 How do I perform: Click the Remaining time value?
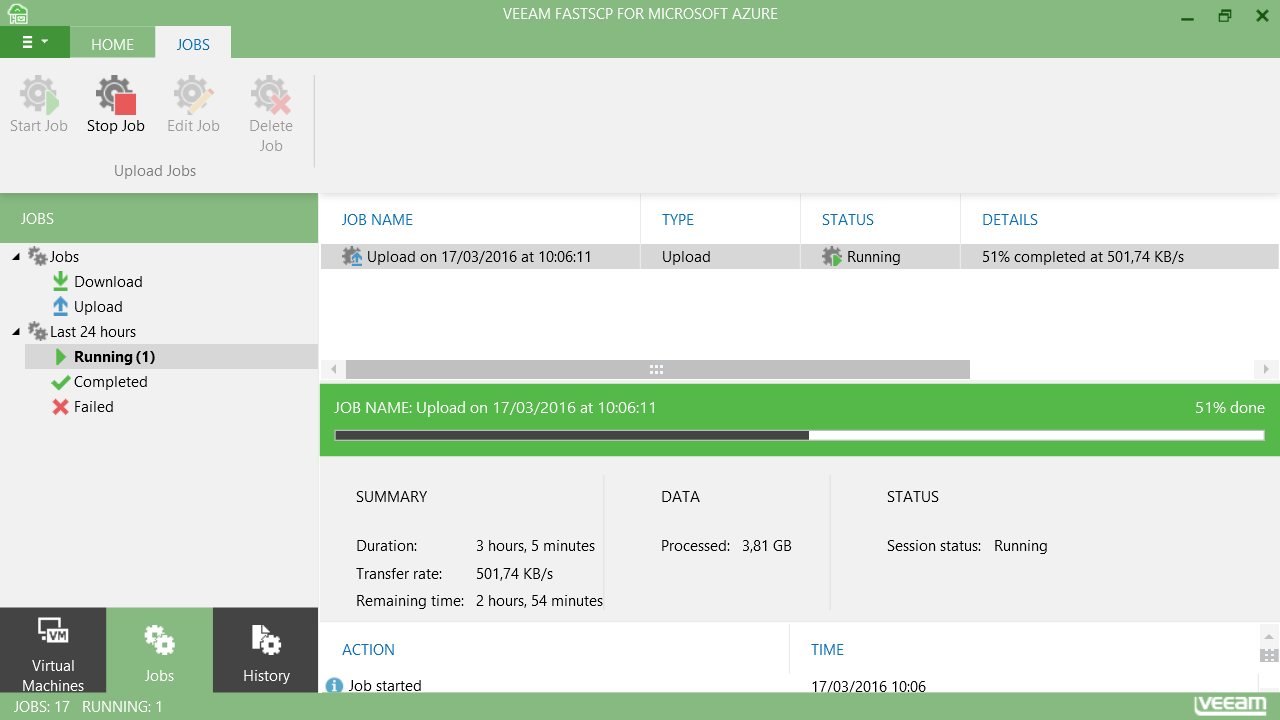click(539, 601)
